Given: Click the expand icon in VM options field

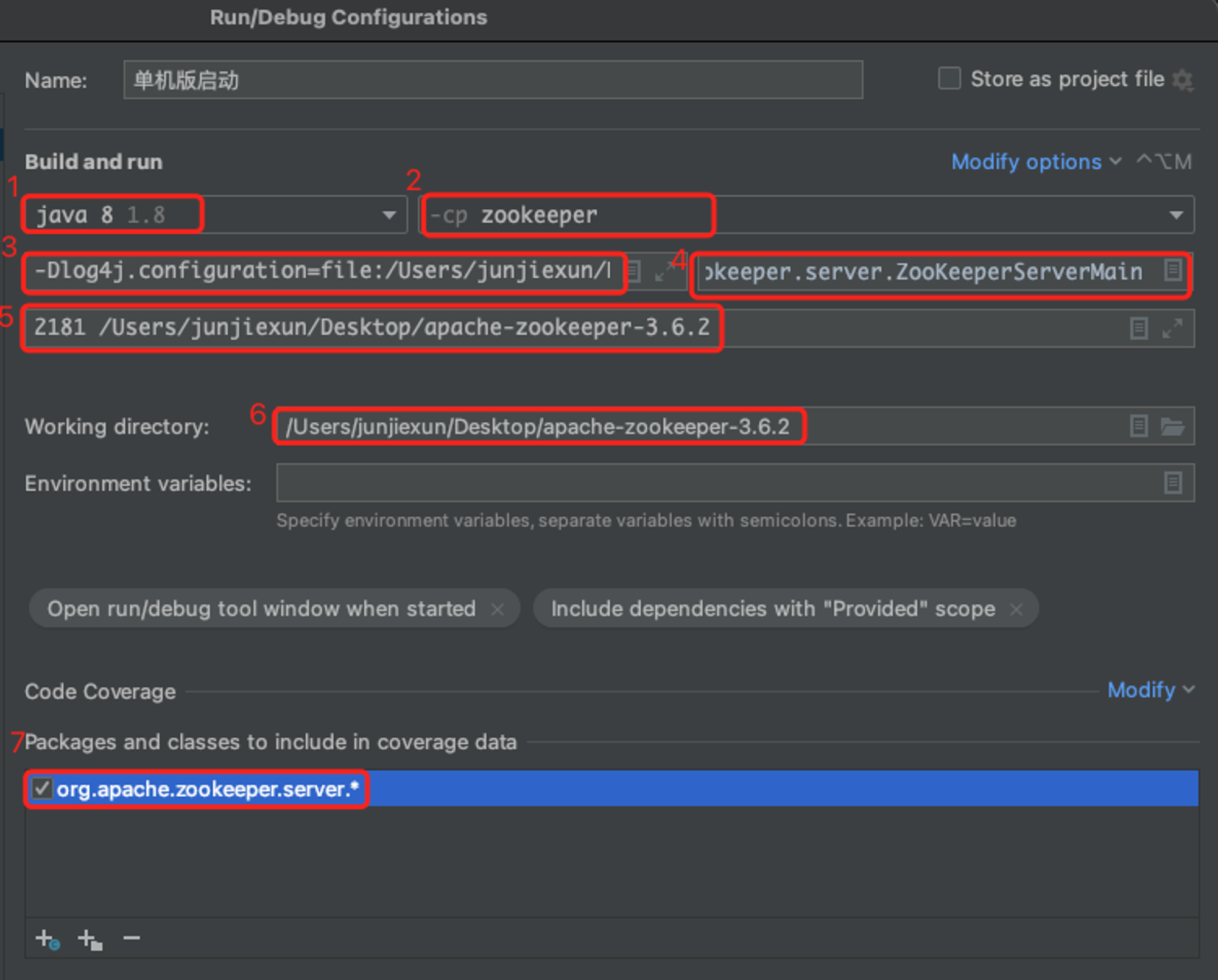Looking at the screenshot, I should pos(661,271).
